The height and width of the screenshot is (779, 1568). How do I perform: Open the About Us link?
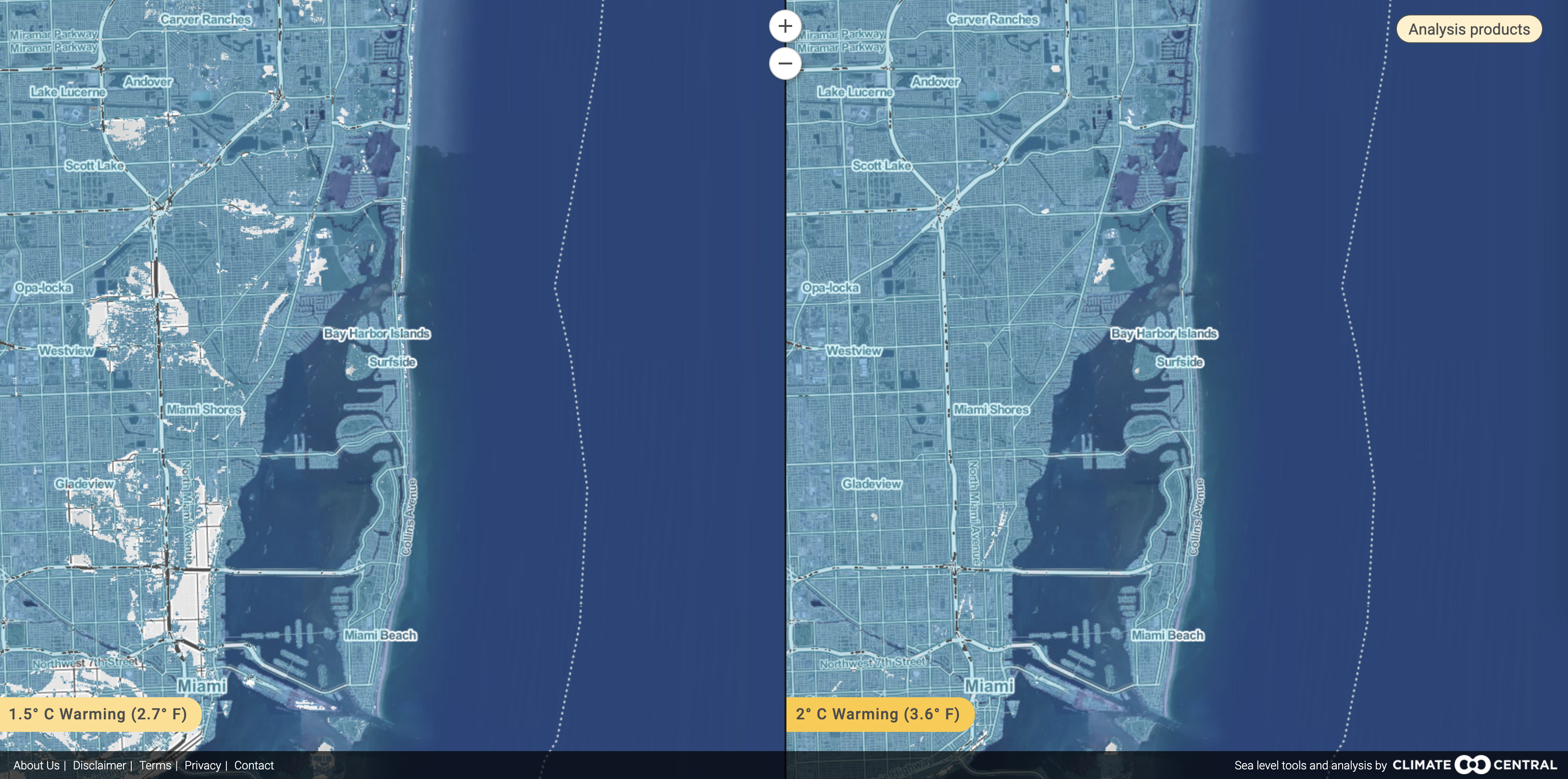37,765
